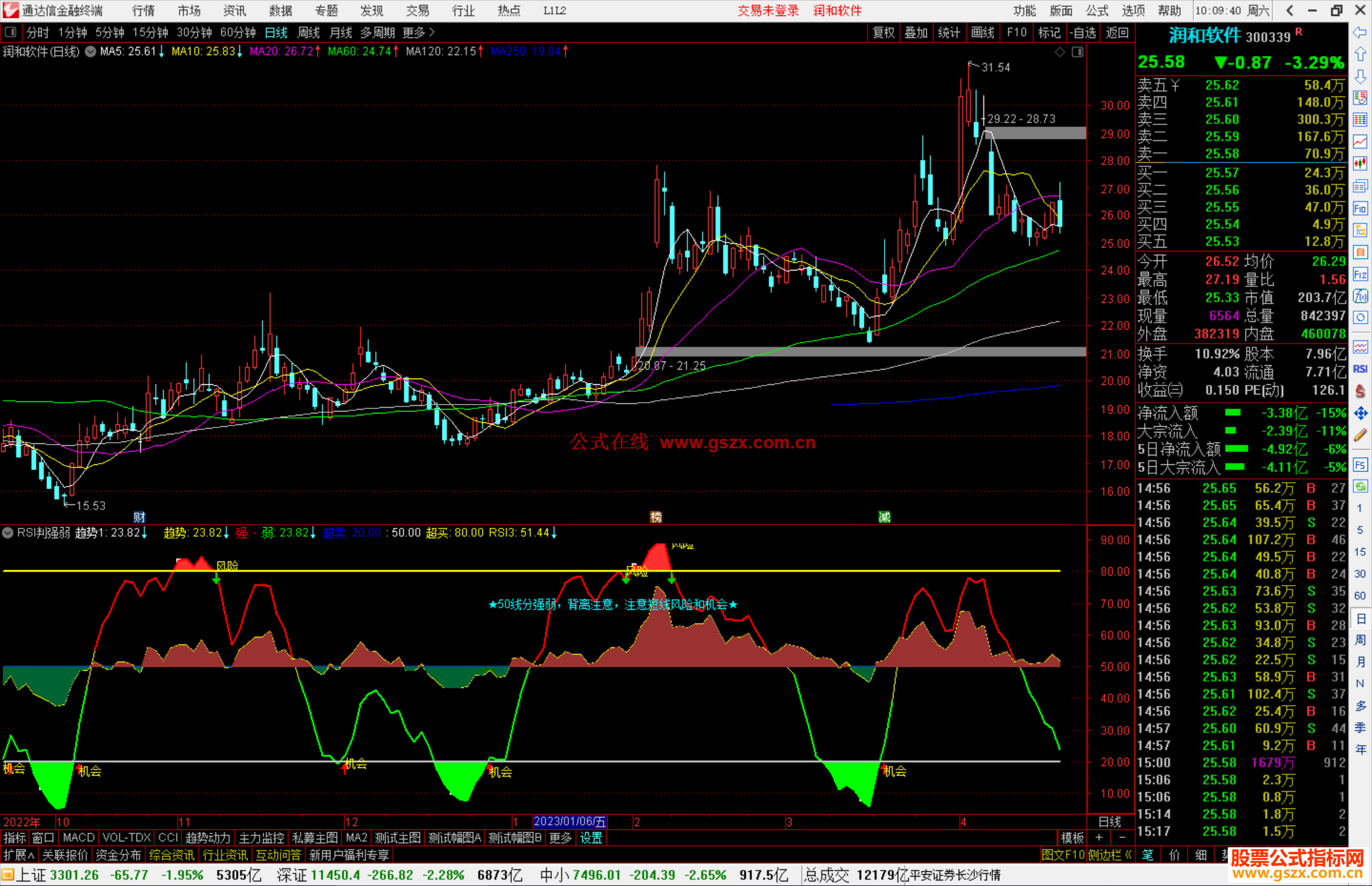Viewport: 1372px width, 886px height.
Task: Click the 复权 button
Action: coord(884,32)
